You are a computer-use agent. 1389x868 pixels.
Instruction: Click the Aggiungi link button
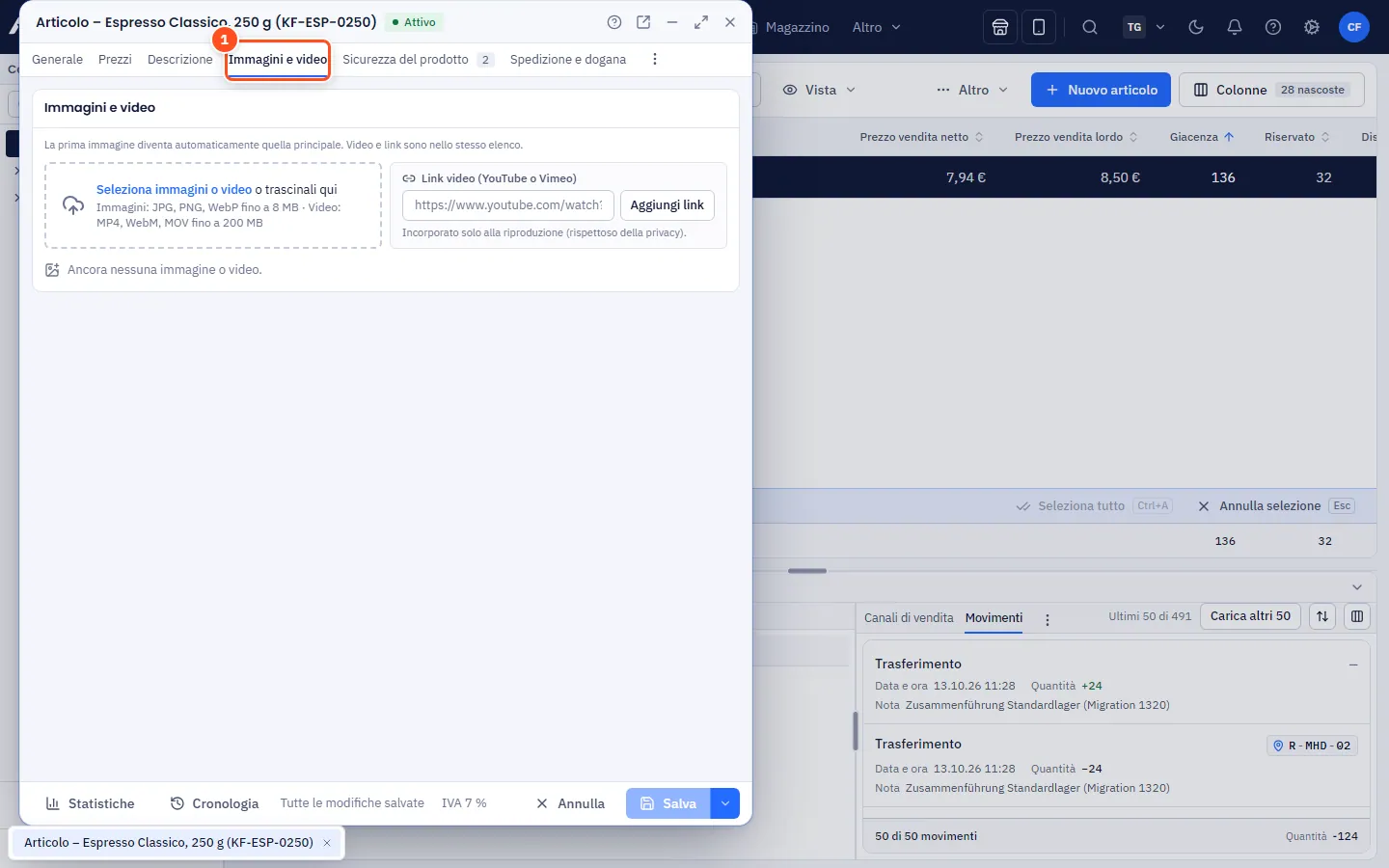(x=667, y=205)
